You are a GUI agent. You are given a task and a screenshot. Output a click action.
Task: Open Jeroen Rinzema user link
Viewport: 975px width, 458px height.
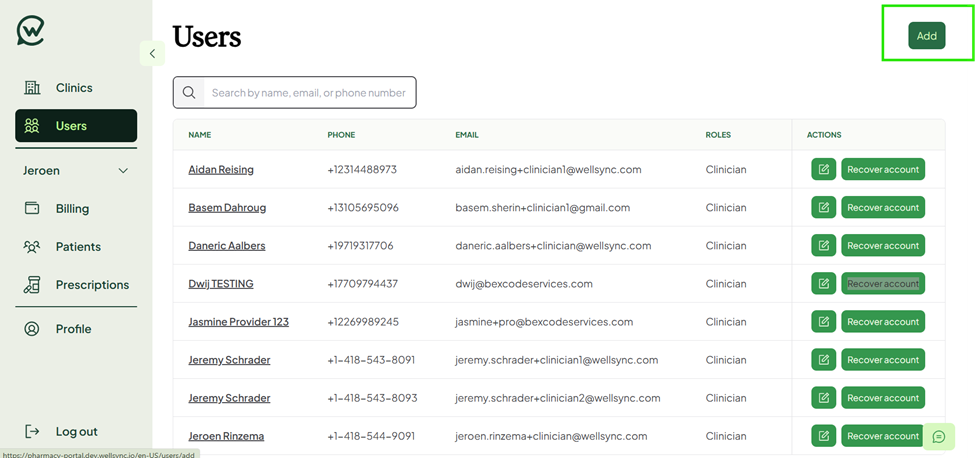tap(226, 436)
